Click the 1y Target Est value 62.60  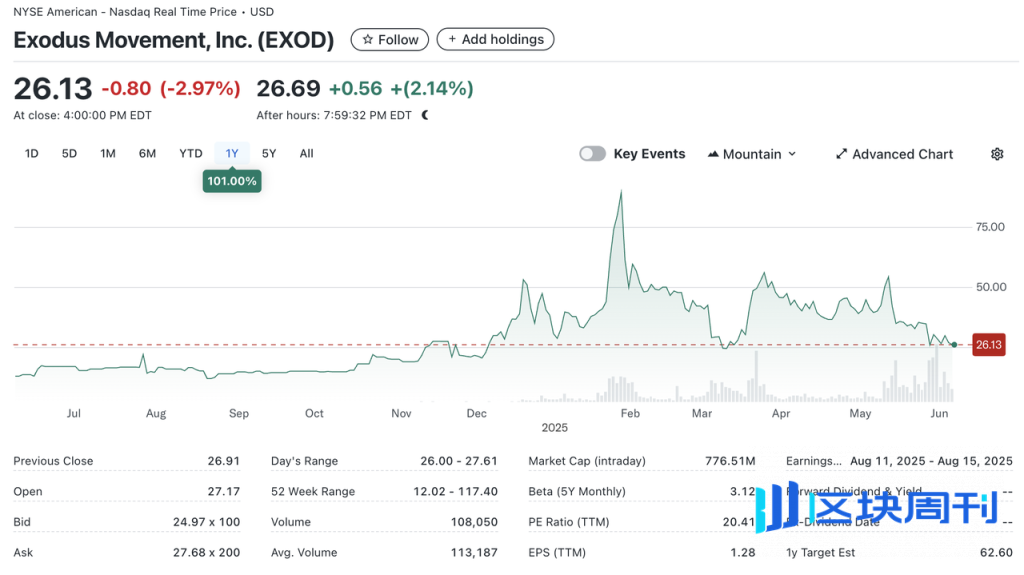996,553
